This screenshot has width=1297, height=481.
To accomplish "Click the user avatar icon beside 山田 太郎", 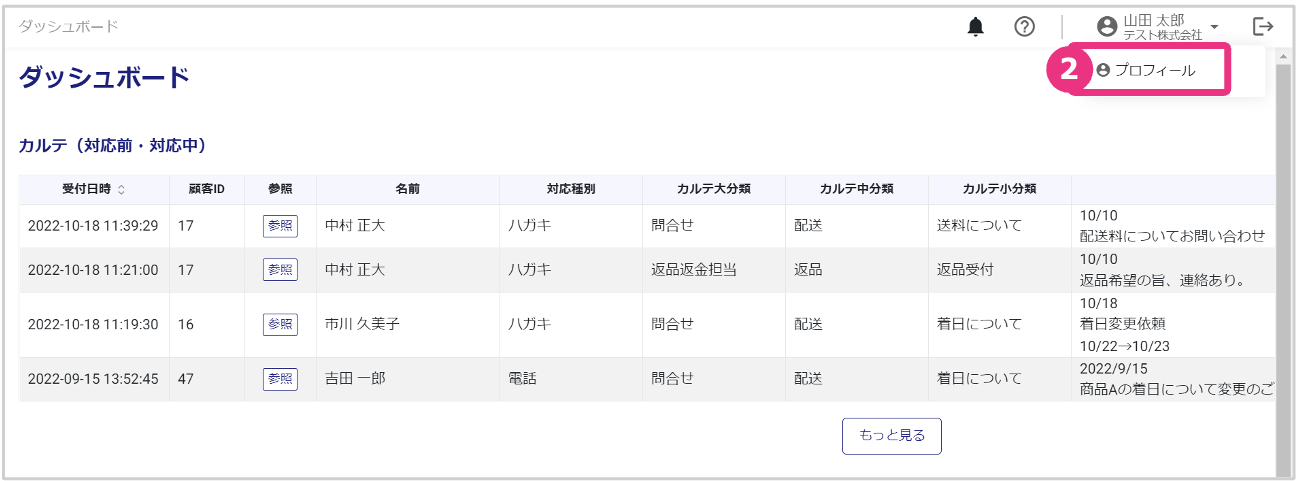I will (x=1106, y=27).
